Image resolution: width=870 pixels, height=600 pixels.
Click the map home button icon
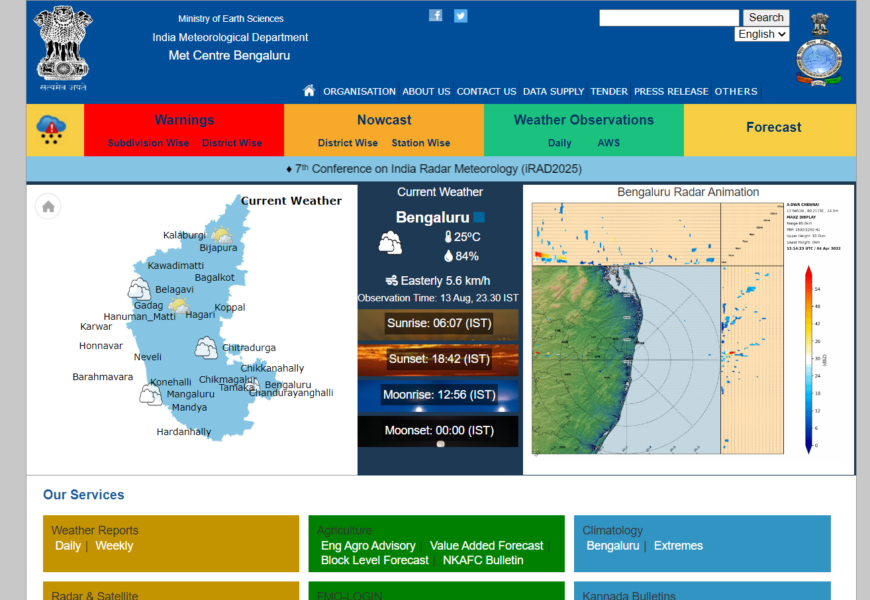click(x=48, y=207)
